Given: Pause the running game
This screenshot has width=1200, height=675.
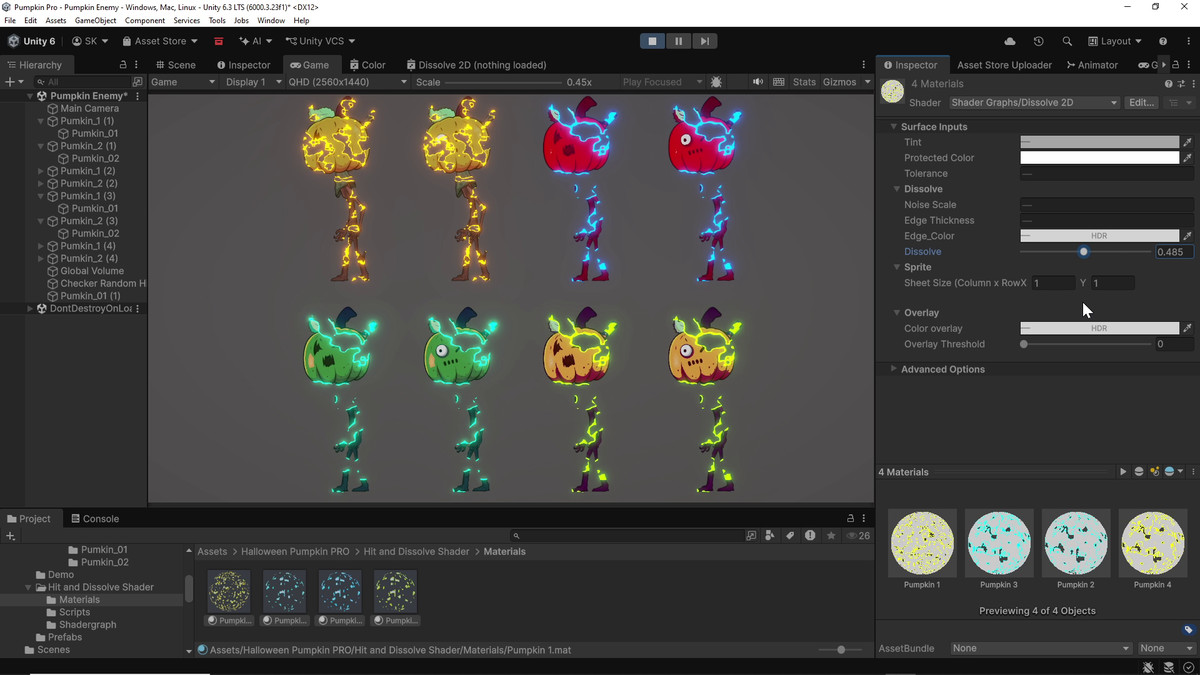Looking at the screenshot, I should coord(679,41).
